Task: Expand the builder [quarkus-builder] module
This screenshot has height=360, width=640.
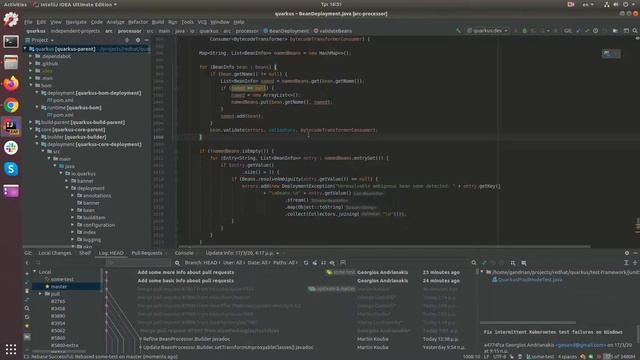Action: (x=37, y=137)
